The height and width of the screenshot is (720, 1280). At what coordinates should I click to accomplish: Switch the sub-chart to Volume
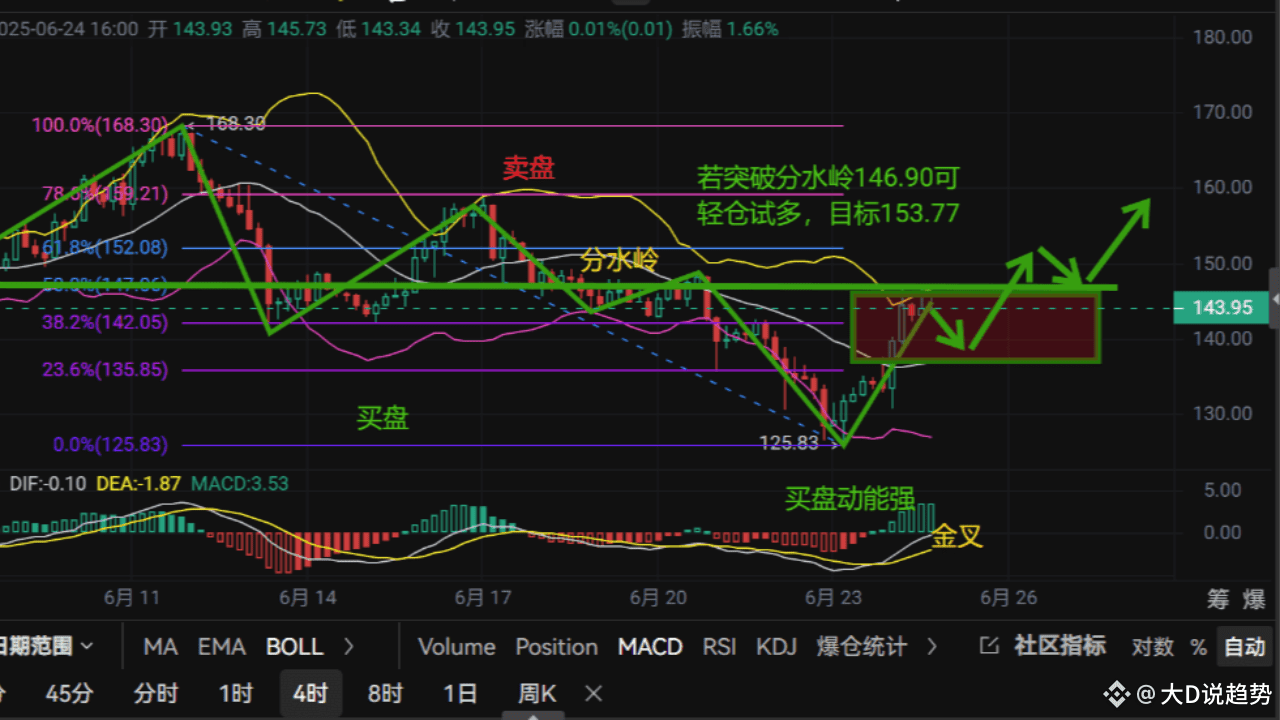point(457,647)
